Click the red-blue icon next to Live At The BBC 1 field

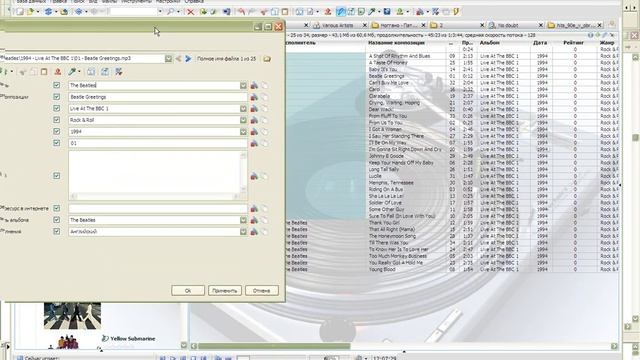254,109
